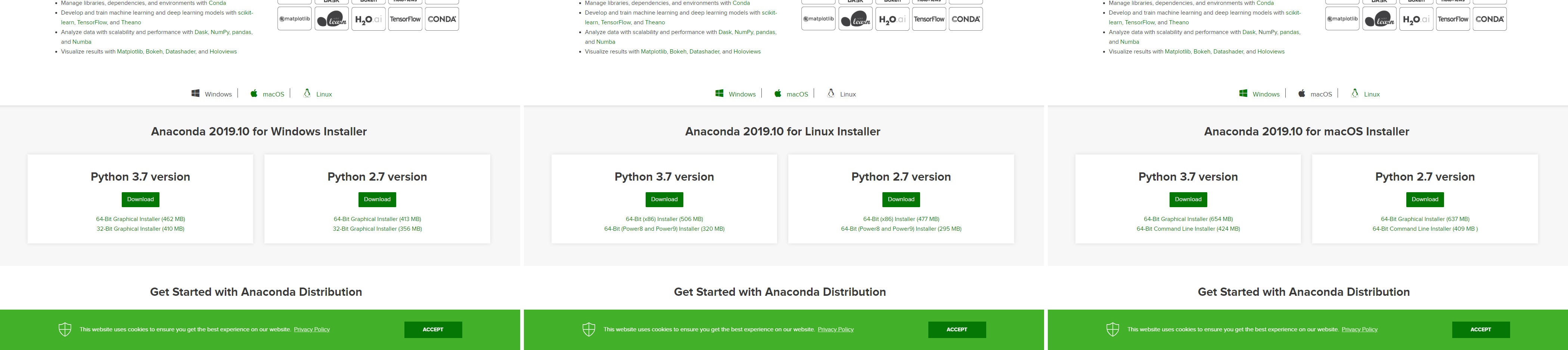Open Power8 and Power9 Installer (320 MB) link
The height and width of the screenshot is (350, 1568).
click(x=664, y=228)
